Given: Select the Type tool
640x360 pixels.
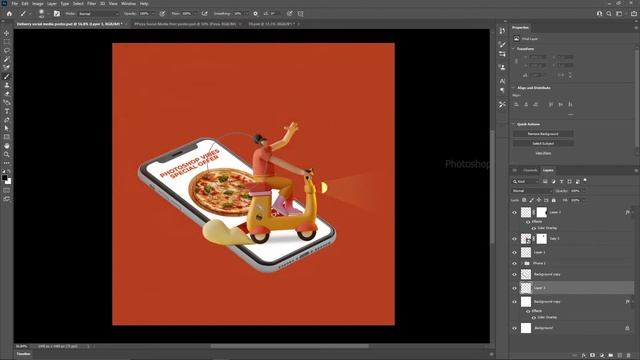Looking at the screenshot, I should tap(7, 111).
